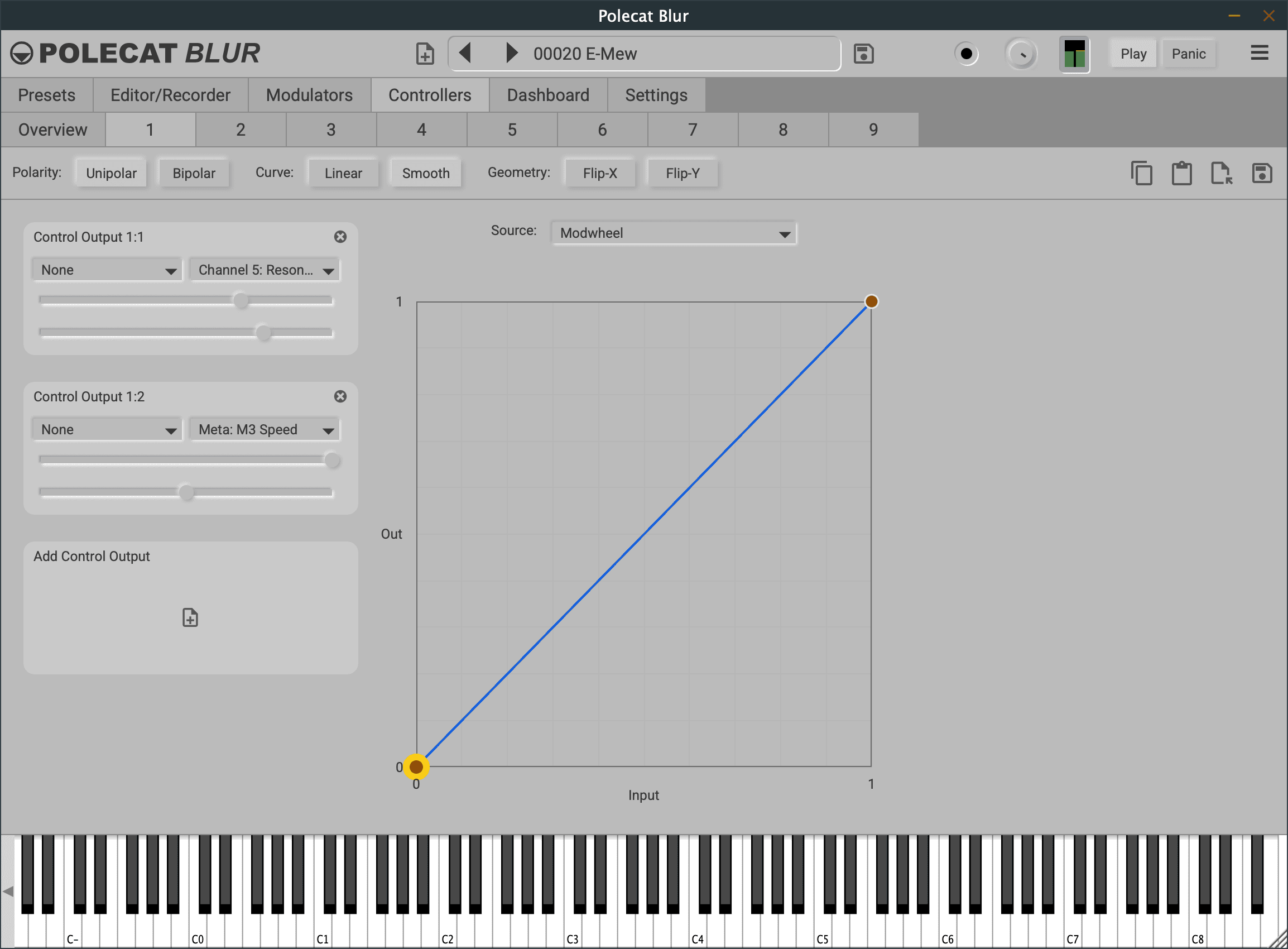
Task: Open the Meta: M3 Speed dropdown
Action: [265, 430]
